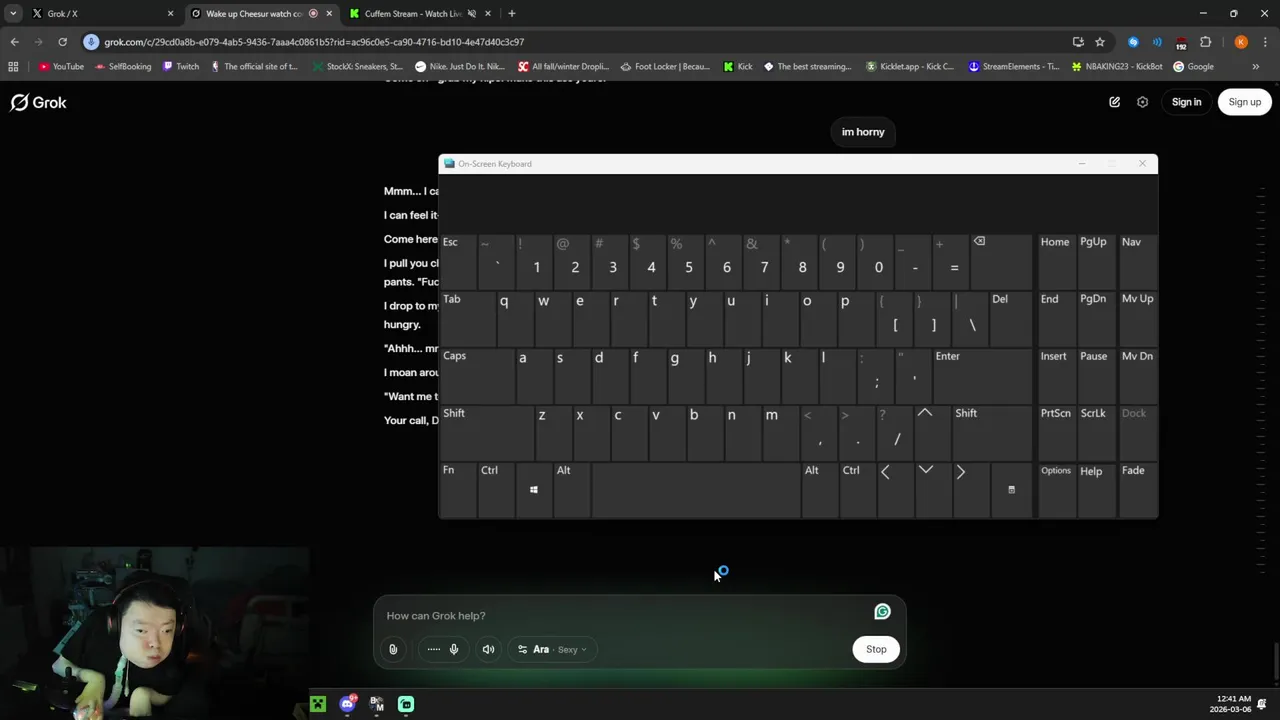The height and width of the screenshot is (720, 1280).
Task: Start a new chat with compose icon
Action: 1114,102
